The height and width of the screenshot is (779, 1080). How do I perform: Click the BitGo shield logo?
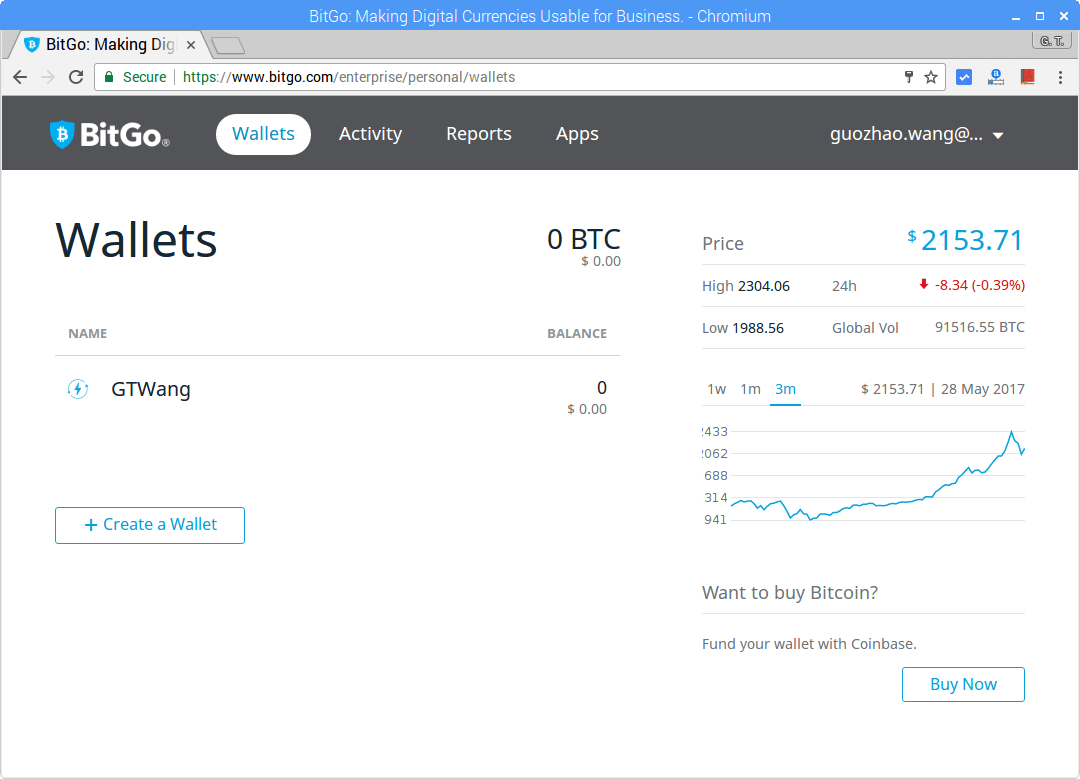[62, 133]
